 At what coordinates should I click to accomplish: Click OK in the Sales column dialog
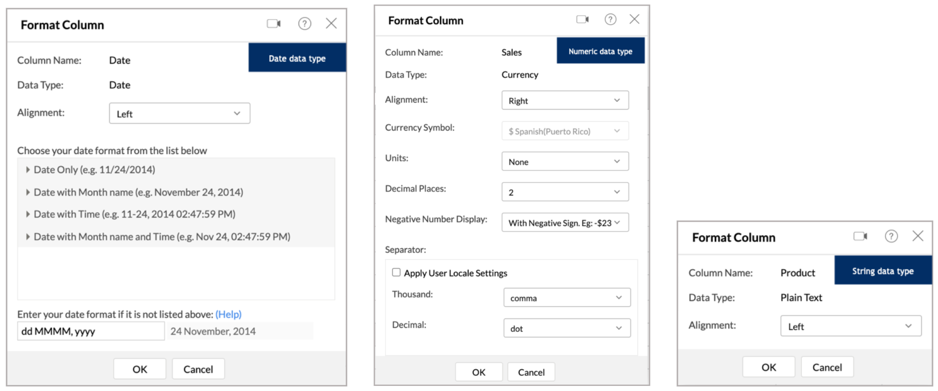coord(479,372)
